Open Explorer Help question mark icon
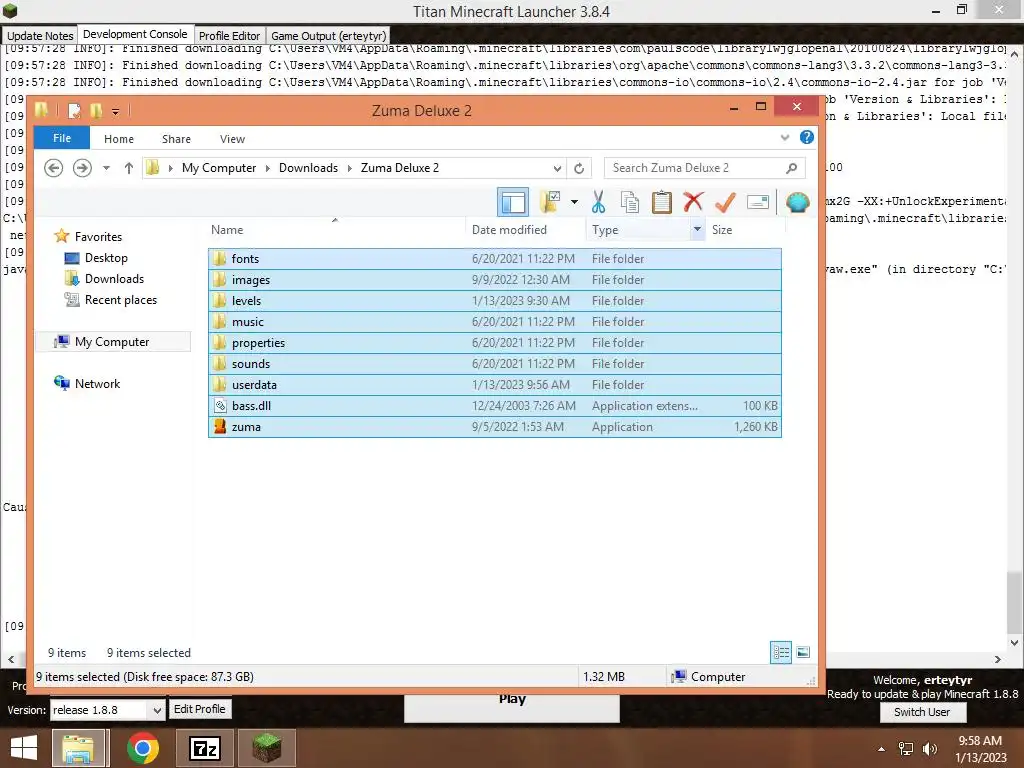The height and width of the screenshot is (768, 1024). 807,137
